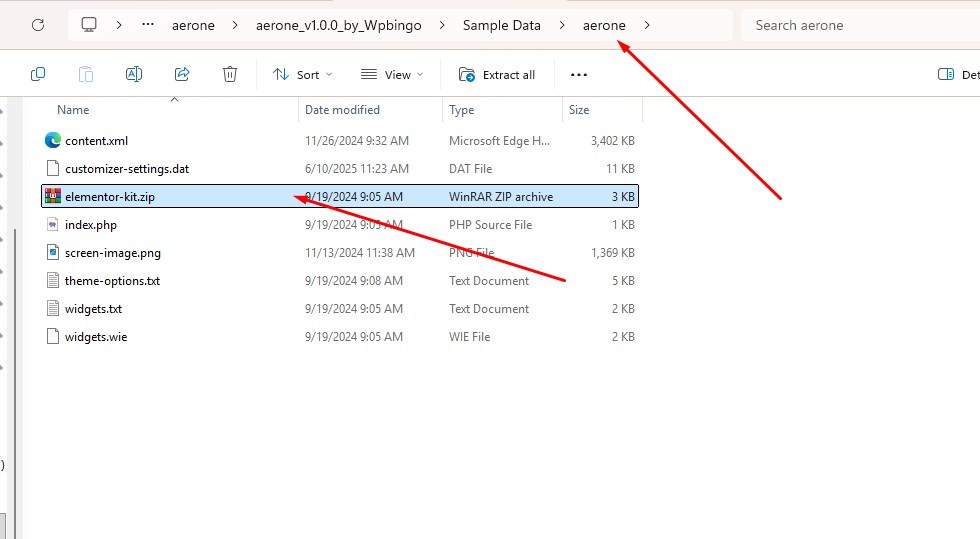Click the Rename icon in the toolbar
This screenshot has width=980, height=539.
[134, 74]
